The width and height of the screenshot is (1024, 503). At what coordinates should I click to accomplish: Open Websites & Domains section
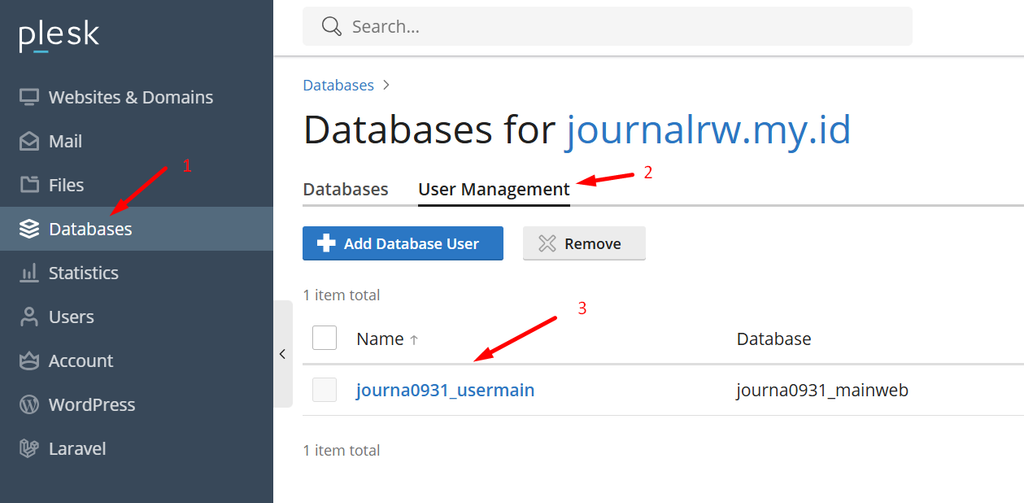136,97
